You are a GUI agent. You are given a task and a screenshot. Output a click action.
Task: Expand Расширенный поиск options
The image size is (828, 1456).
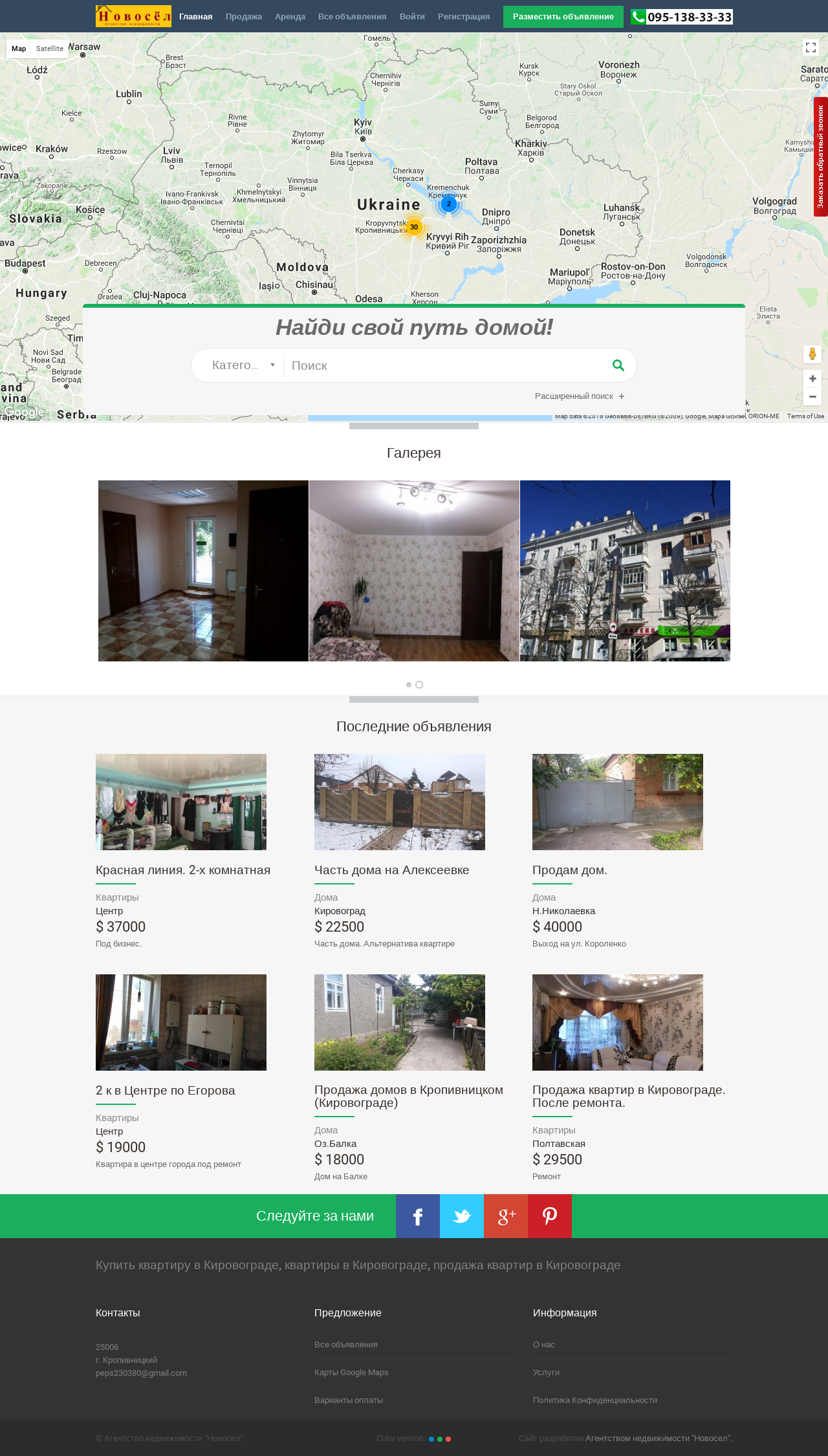point(580,396)
